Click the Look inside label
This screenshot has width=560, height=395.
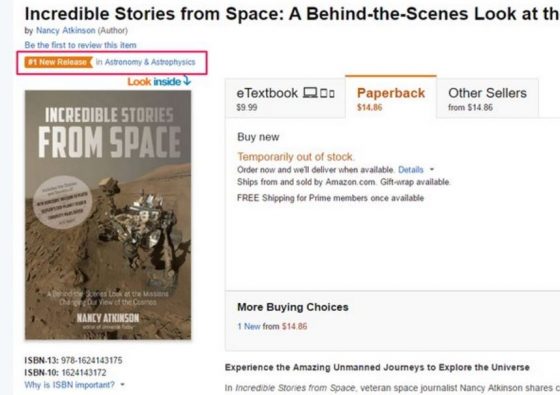154,82
